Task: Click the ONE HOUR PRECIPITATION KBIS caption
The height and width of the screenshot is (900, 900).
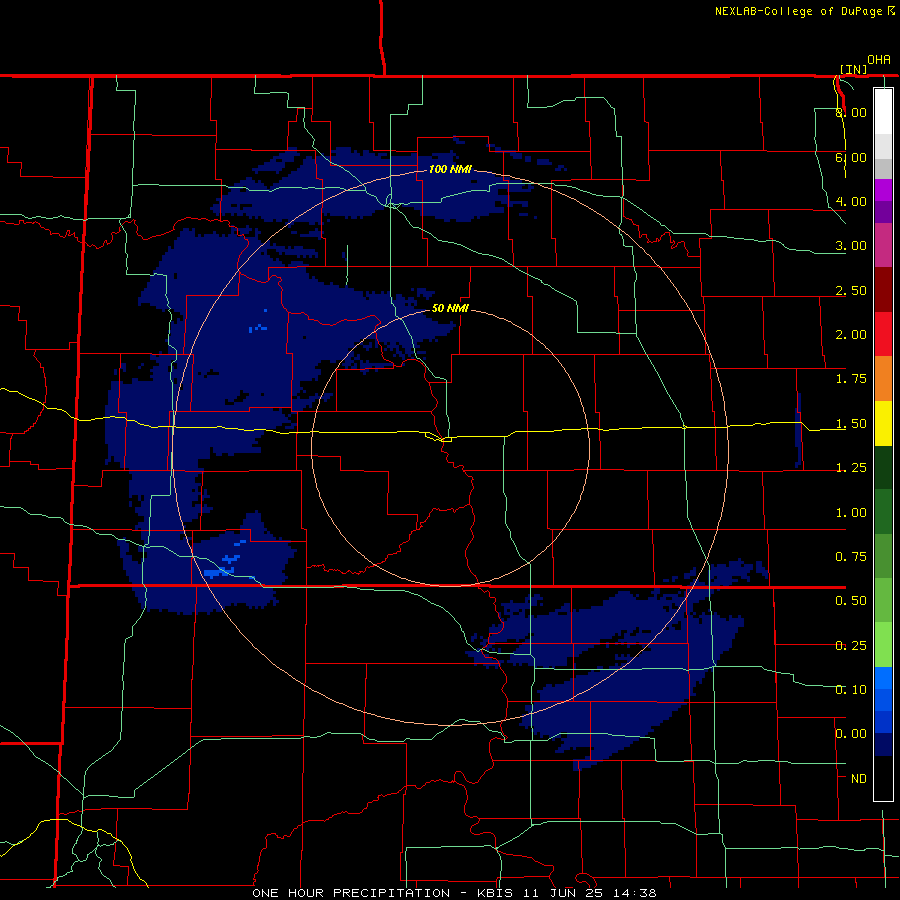Action: 454,893
